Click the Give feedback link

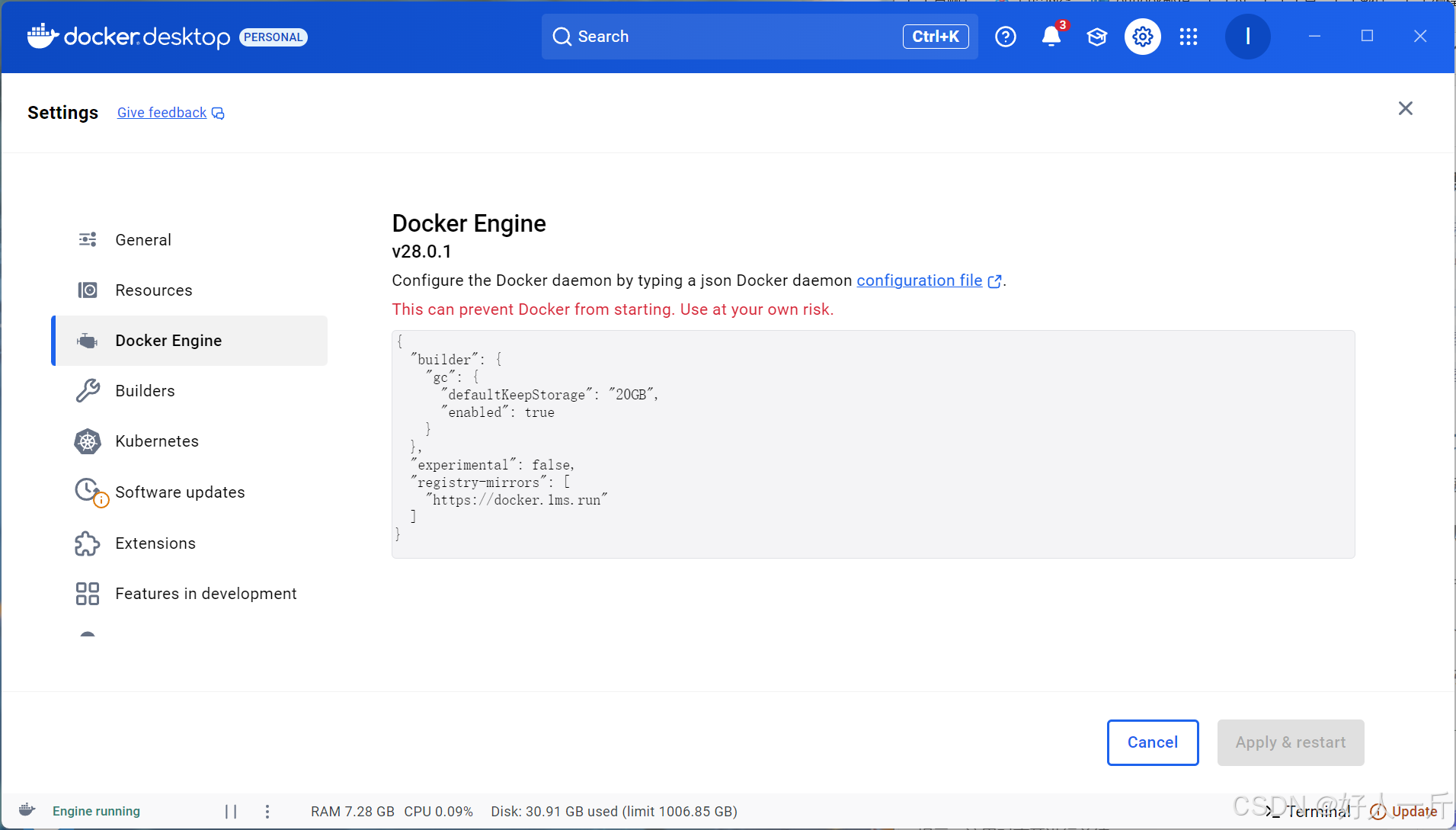tap(162, 113)
